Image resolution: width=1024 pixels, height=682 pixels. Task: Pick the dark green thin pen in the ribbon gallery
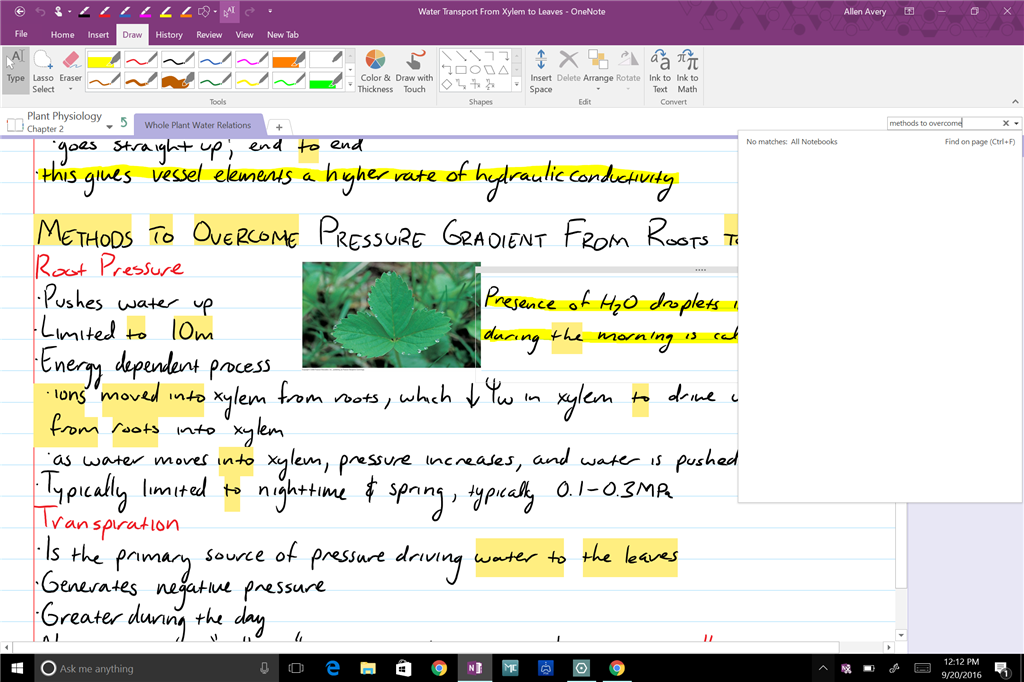215,81
